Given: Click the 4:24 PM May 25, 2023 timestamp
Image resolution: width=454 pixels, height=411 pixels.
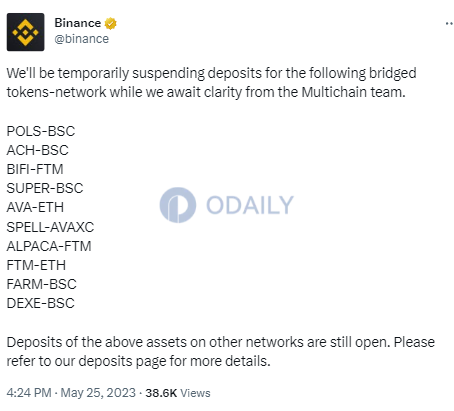Looking at the screenshot, I should (71, 393).
